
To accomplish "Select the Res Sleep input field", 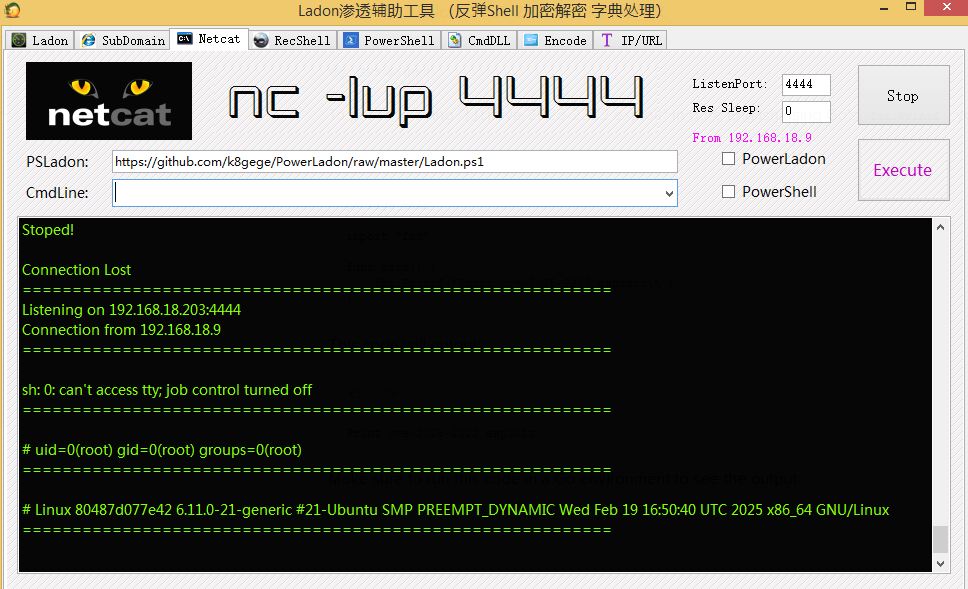I will (805, 111).
